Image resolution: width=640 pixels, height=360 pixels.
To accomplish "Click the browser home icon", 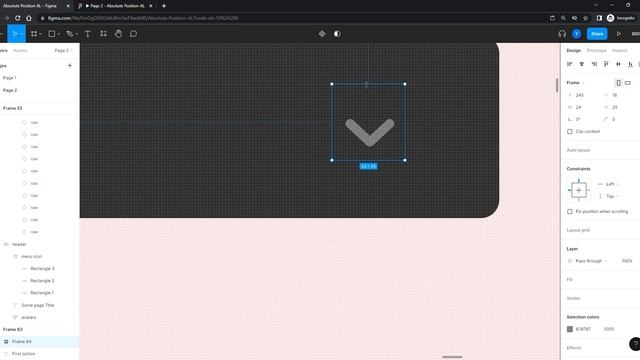I will point(29,18).
